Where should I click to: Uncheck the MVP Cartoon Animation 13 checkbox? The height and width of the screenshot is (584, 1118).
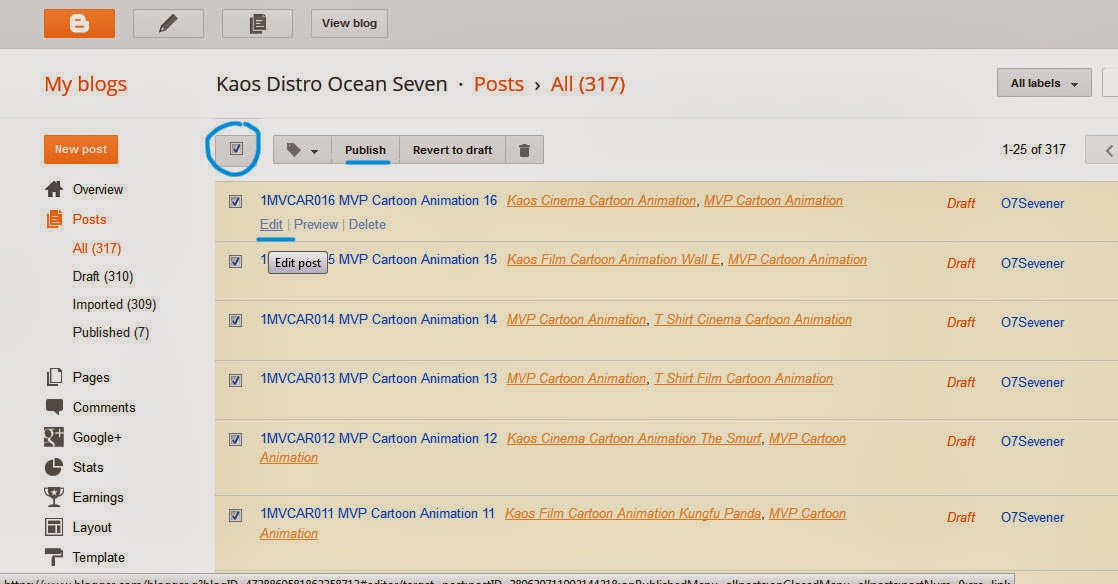236,380
